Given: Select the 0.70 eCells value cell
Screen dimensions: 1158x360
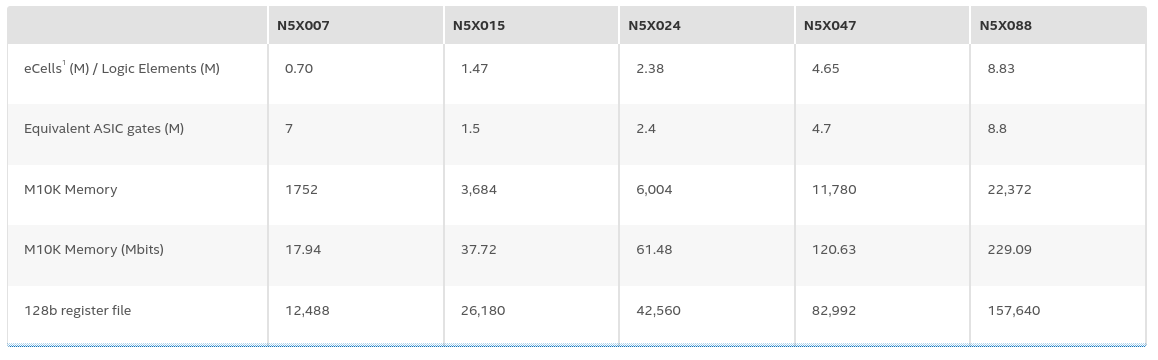Looking at the screenshot, I should point(299,69).
